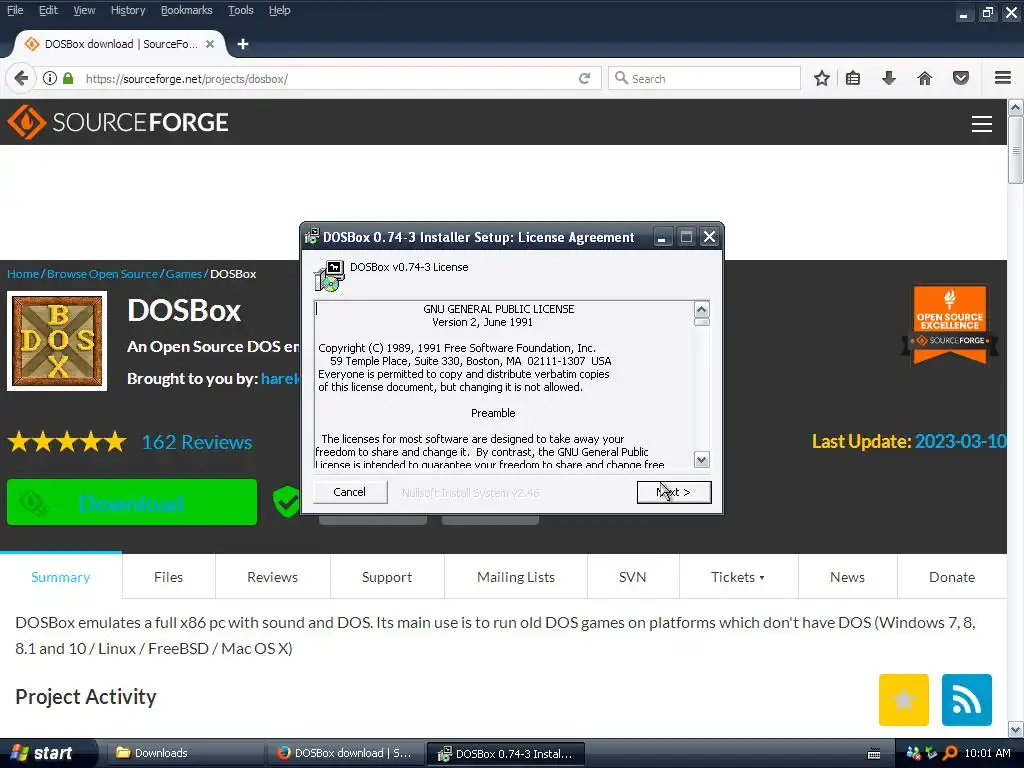Switch to the Support tab
1024x768 pixels.
[x=387, y=577]
